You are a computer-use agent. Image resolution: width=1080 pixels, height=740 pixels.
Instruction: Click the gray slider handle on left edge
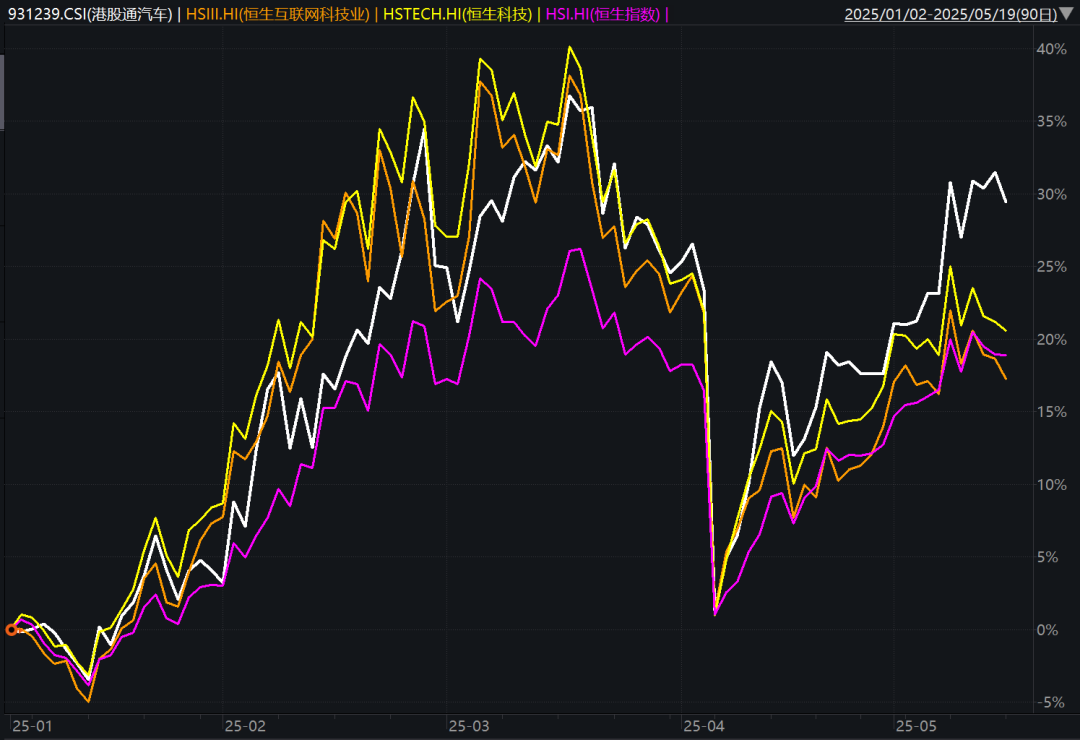2,92
